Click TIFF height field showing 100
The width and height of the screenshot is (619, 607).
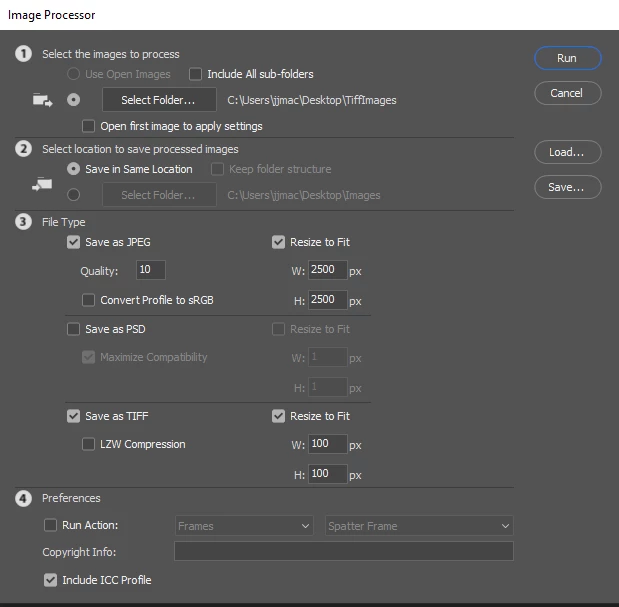328,474
